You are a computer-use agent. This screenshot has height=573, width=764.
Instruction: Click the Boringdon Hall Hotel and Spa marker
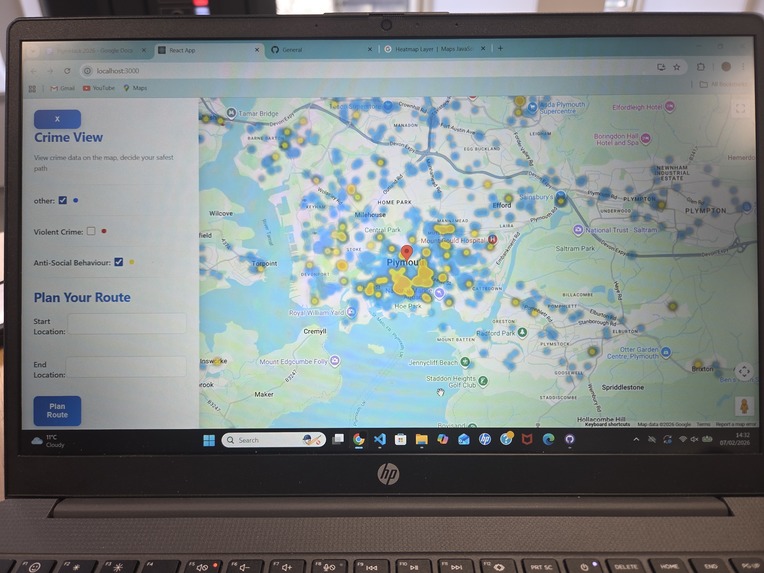646,139
